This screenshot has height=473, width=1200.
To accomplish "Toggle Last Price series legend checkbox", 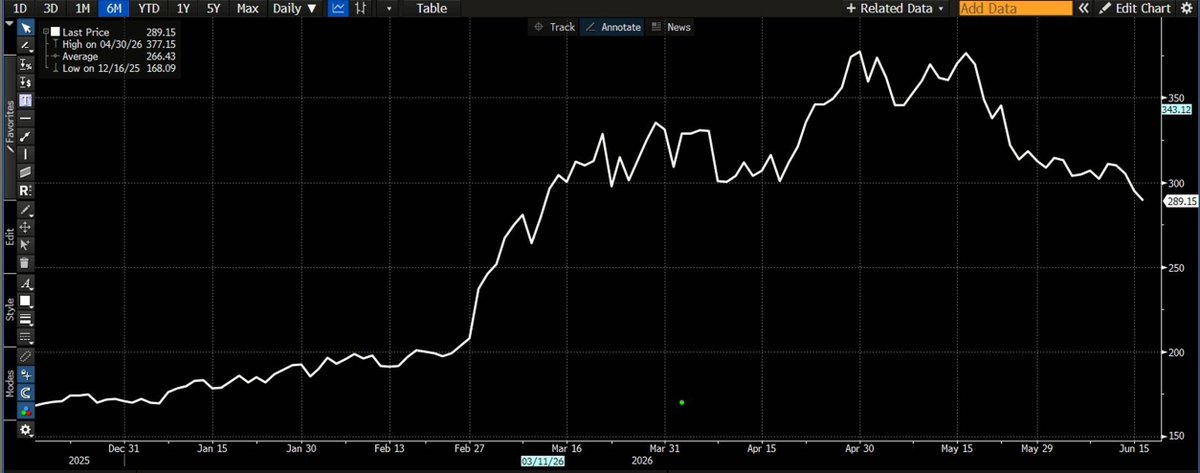I will (54, 32).
